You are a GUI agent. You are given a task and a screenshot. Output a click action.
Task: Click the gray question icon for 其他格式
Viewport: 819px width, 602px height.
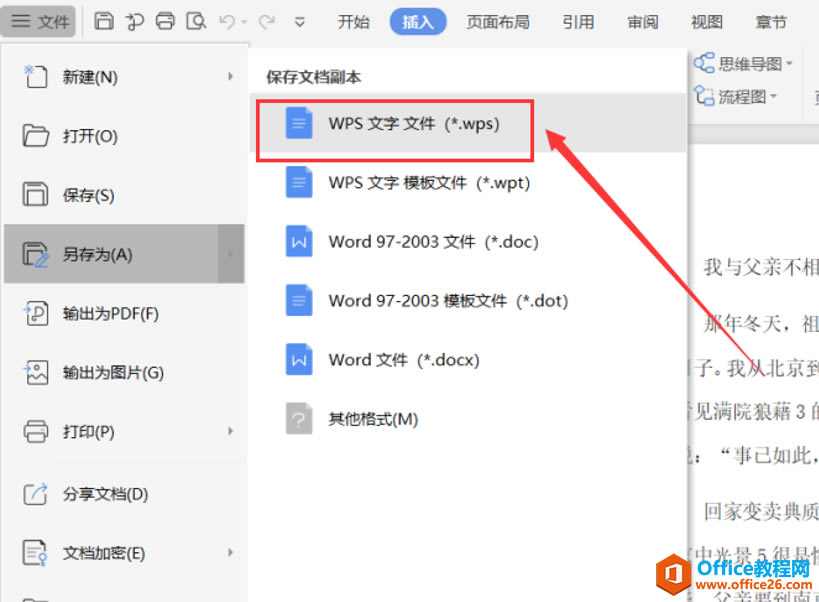[299, 418]
